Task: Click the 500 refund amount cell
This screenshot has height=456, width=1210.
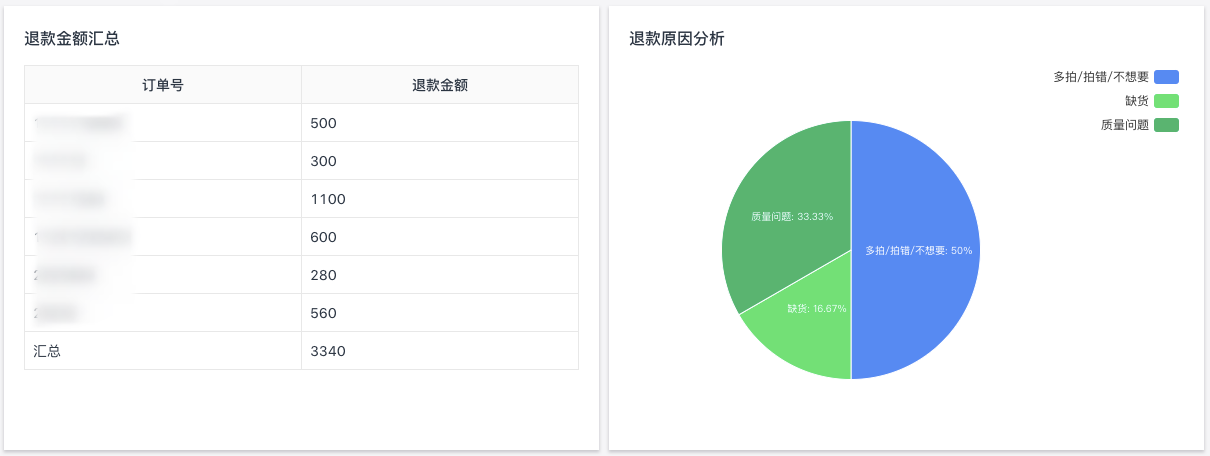Action: 440,123
